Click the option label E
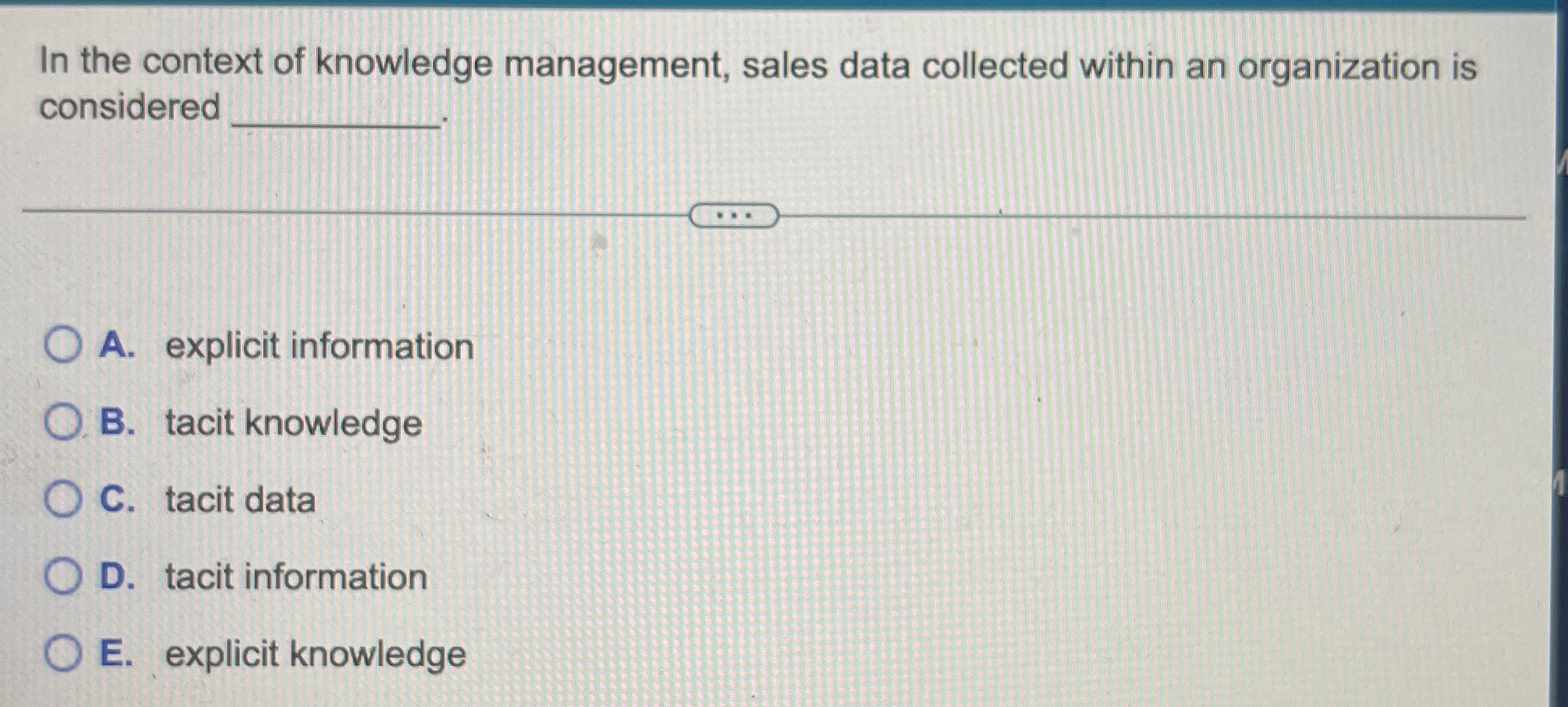Viewport: 1568px width, 707px height. tap(117, 653)
